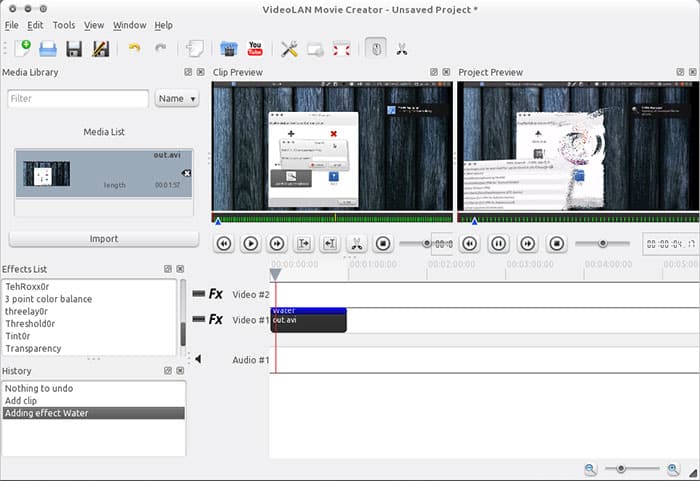Remove out.avi from Media List

click(x=187, y=173)
